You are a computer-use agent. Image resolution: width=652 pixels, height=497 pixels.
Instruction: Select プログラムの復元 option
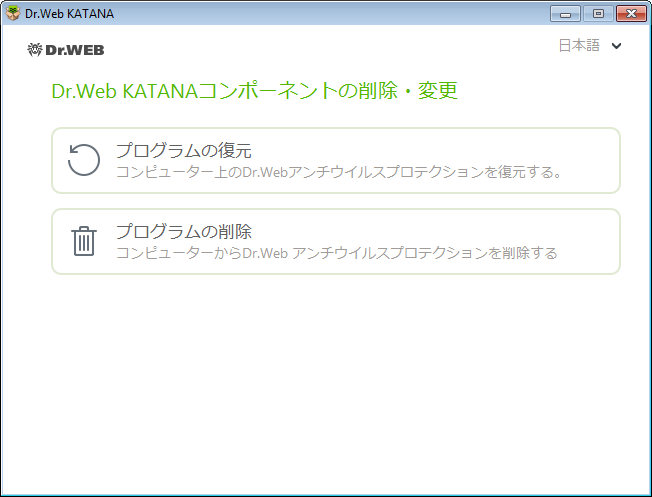pyautogui.click(x=336, y=161)
